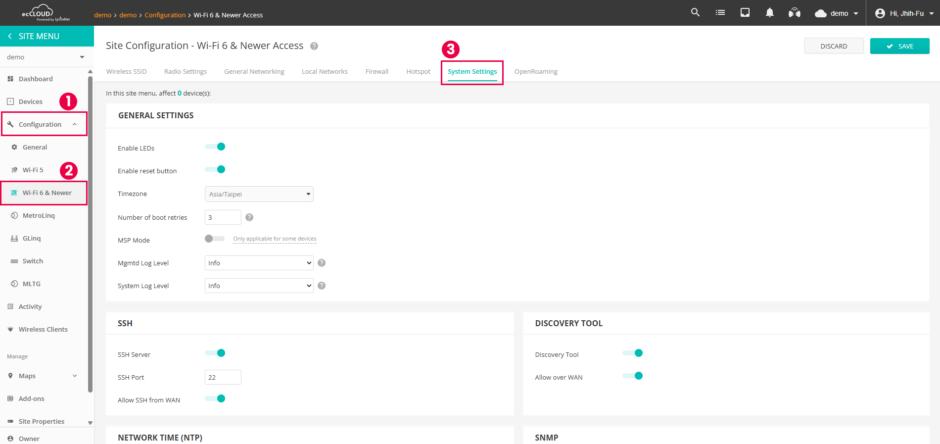Click the binoculars icon in header

(x=795, y=13)
